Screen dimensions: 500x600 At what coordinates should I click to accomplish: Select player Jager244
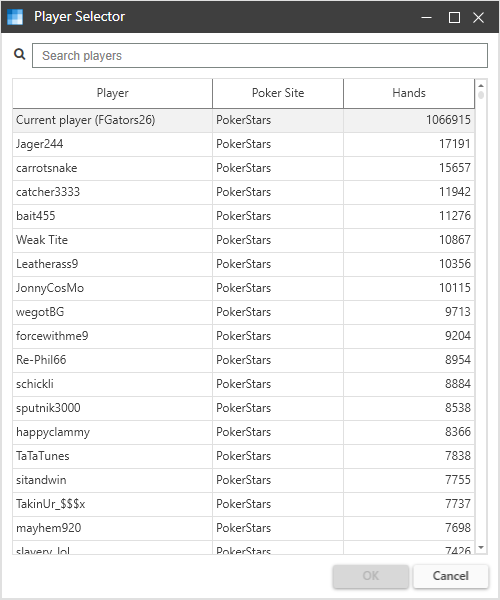[x=243, y=144]
